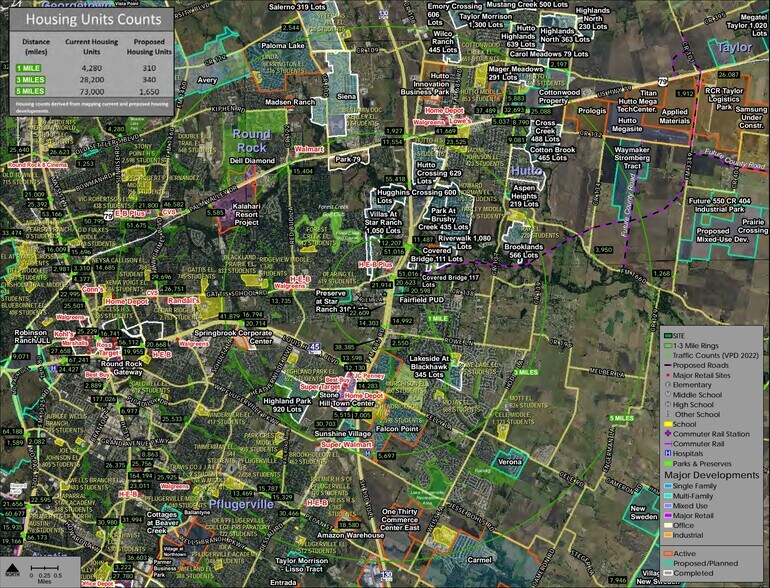Screen dimensions: 770x588
Task: Click the Interstate 45 toll shield marker
Action: (x=314, y=347)
